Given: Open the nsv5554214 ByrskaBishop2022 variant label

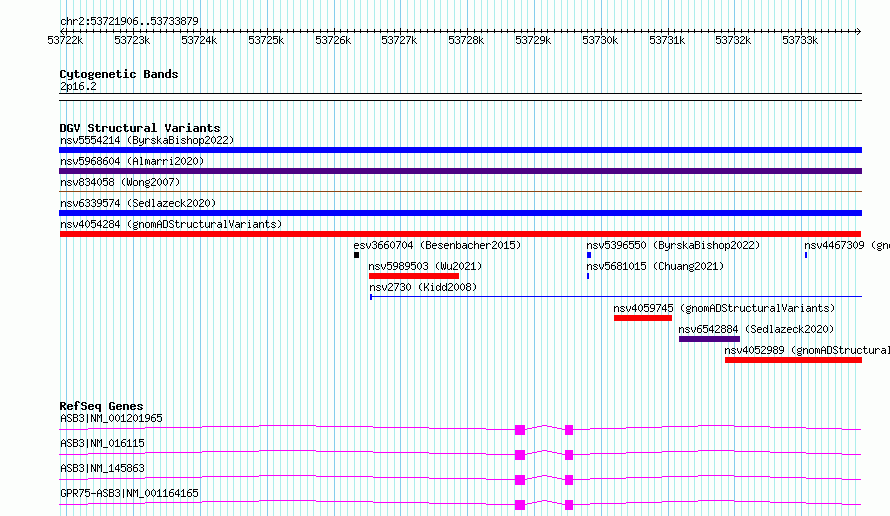Looking at the screenshot, I should (147, 140).
